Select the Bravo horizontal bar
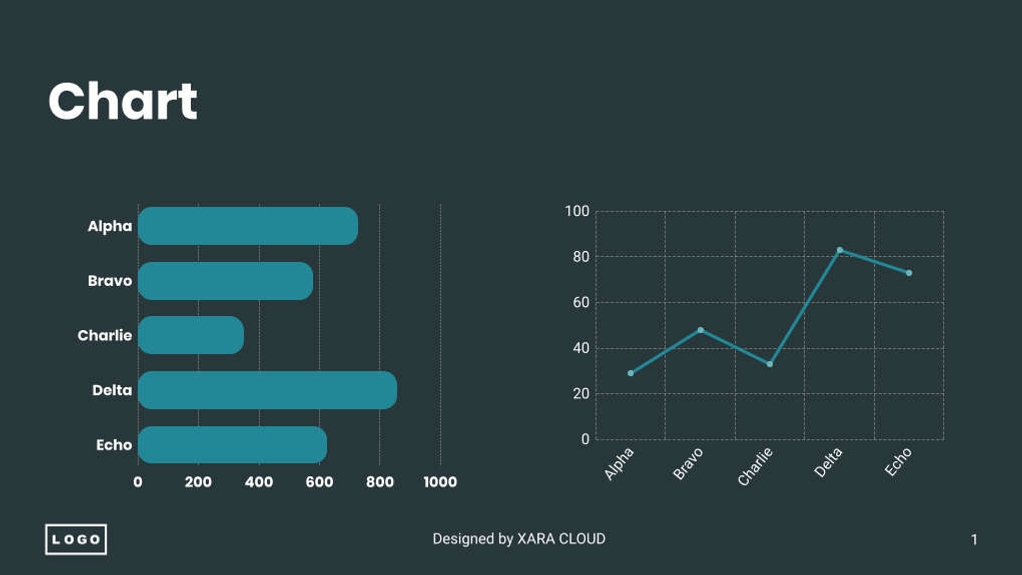Screen dimensions: 1022x575 point(225,281)
